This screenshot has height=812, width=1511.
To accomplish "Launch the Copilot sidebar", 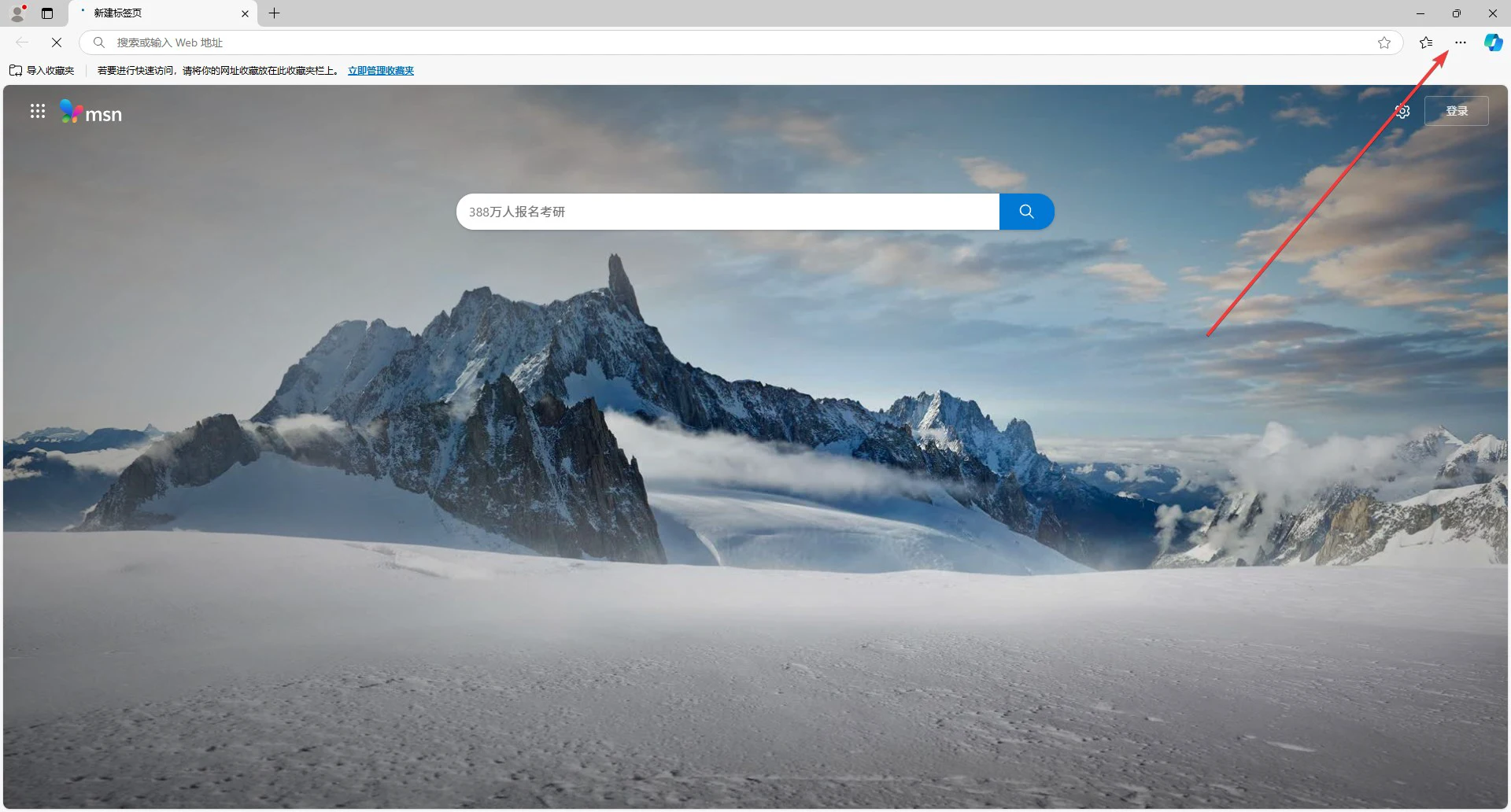I will [1493, 42].
